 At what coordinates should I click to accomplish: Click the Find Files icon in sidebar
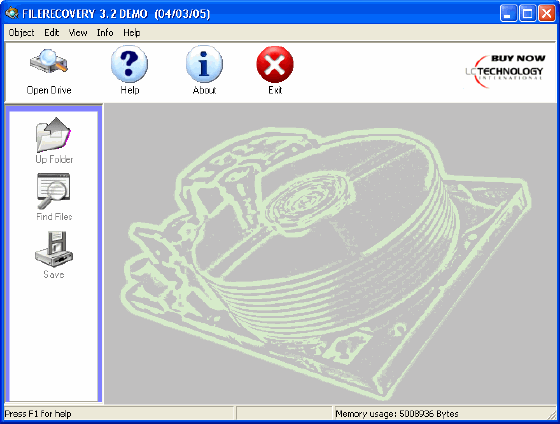[x=54, y=191]
